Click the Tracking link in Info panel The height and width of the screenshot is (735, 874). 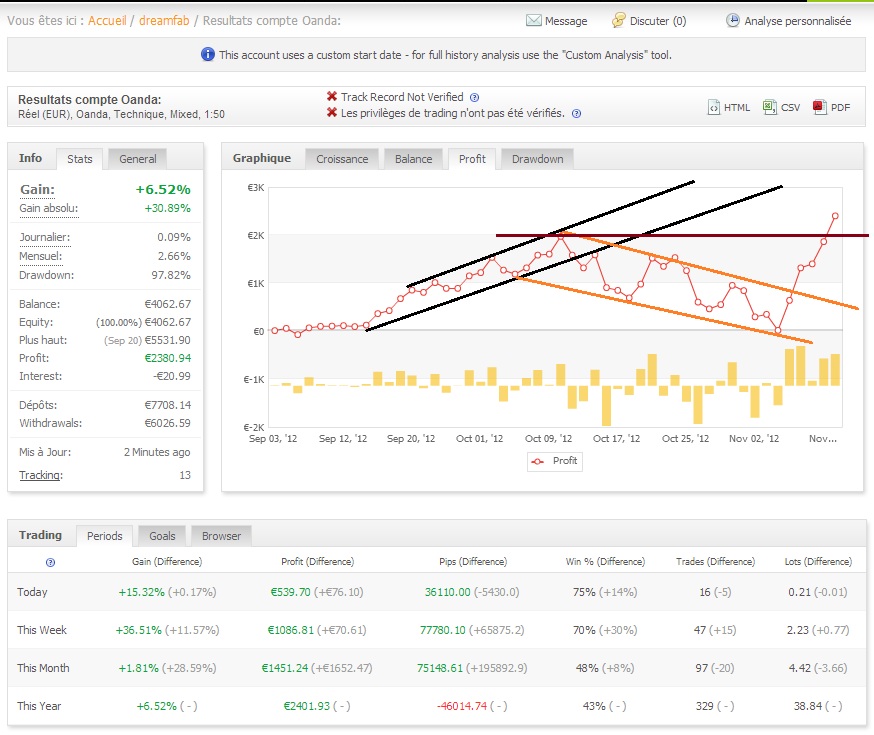click(40, 475)
